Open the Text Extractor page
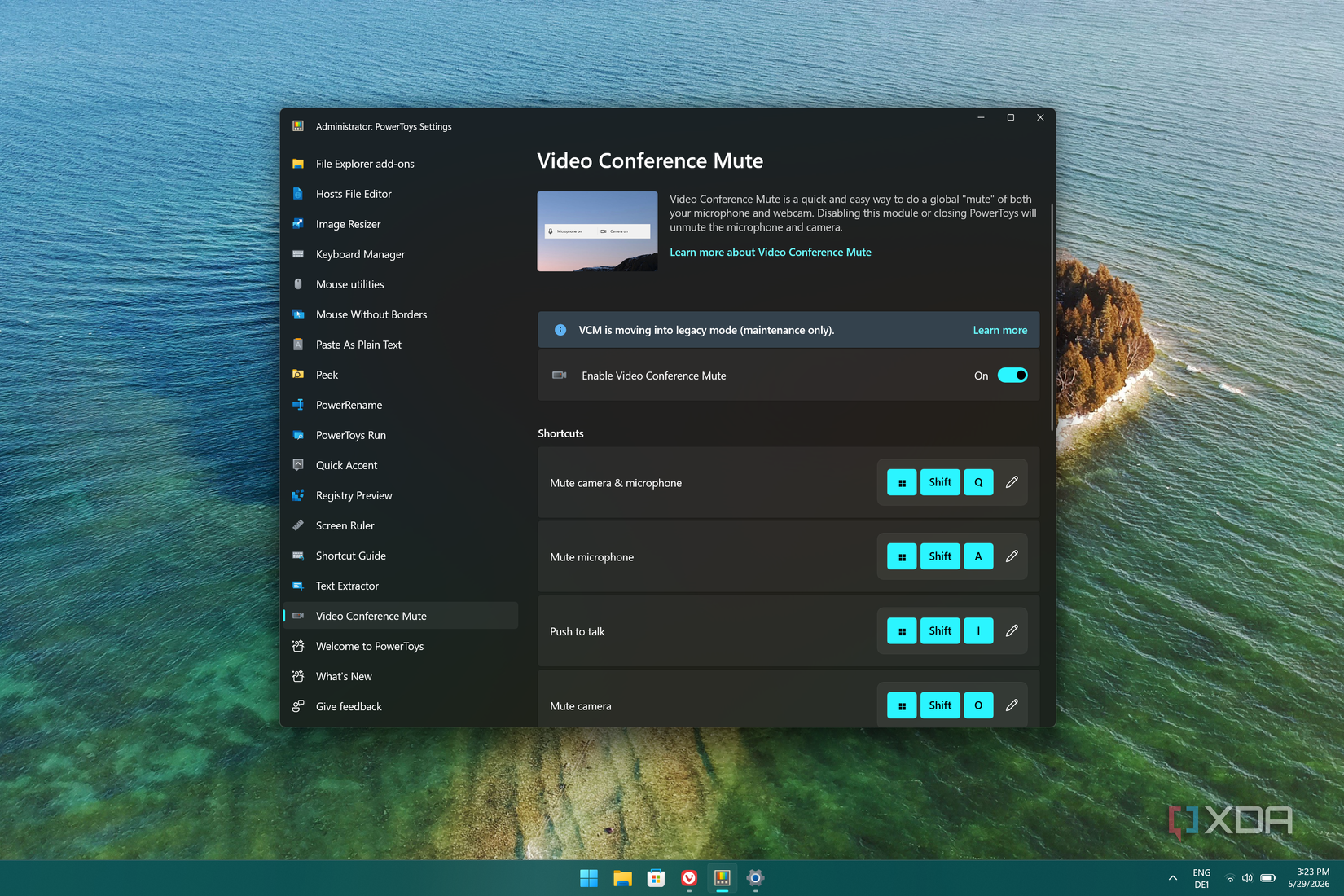 [x=401, y=586]
